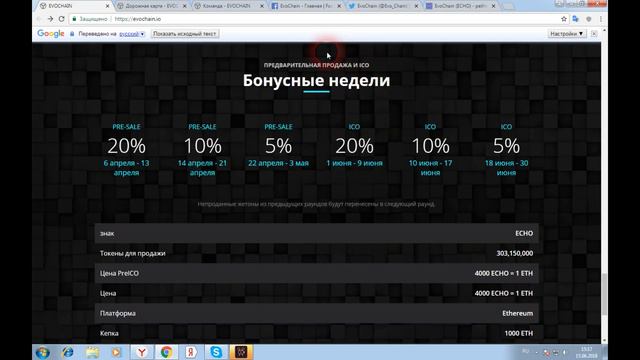Click the date range 6 апреля - 13 апреля
This screenshot has width=640, height=360.
pyautogui.click(x=127, y=168)
